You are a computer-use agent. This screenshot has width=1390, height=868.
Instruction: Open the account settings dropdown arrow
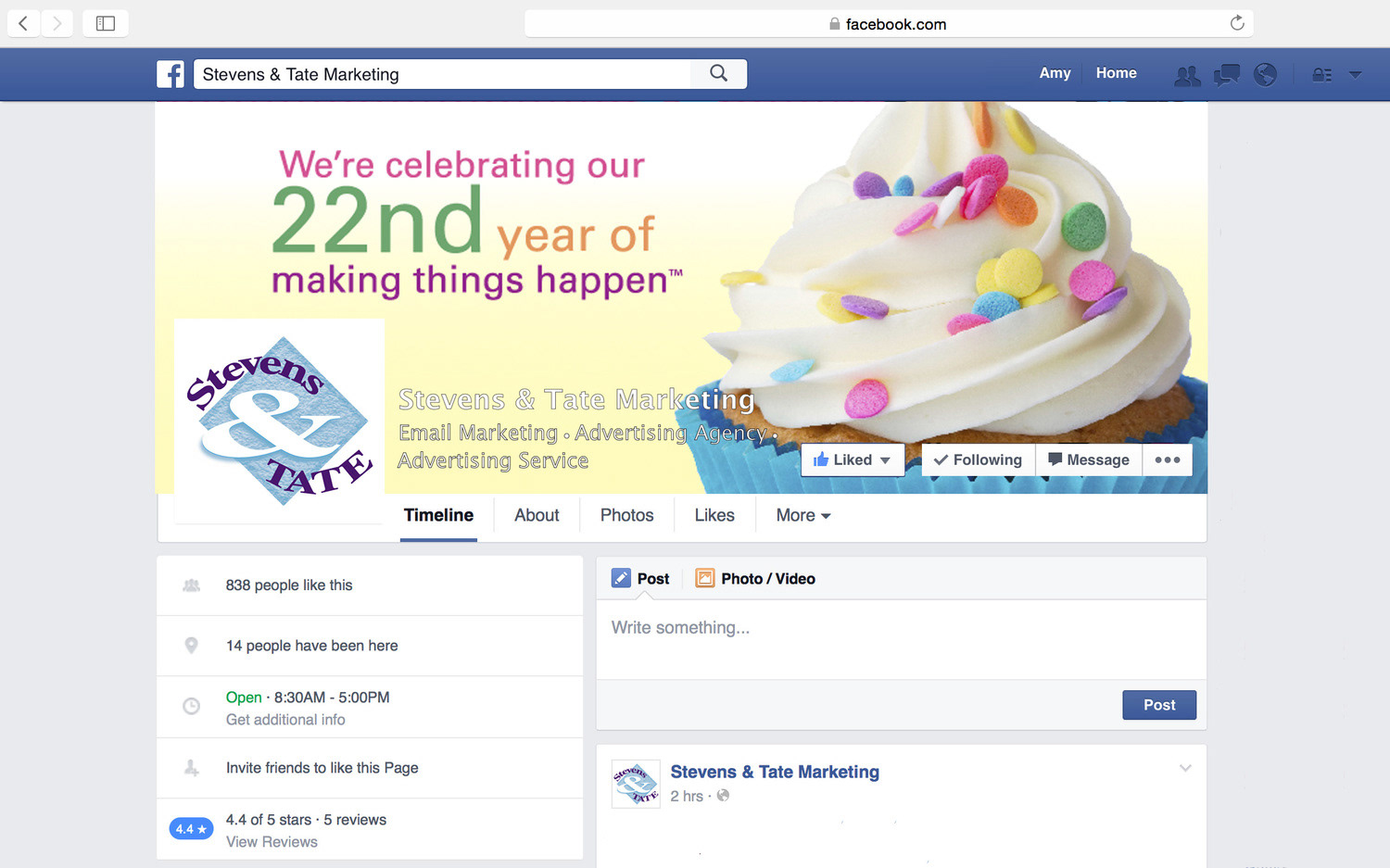tap(1355, 75)
